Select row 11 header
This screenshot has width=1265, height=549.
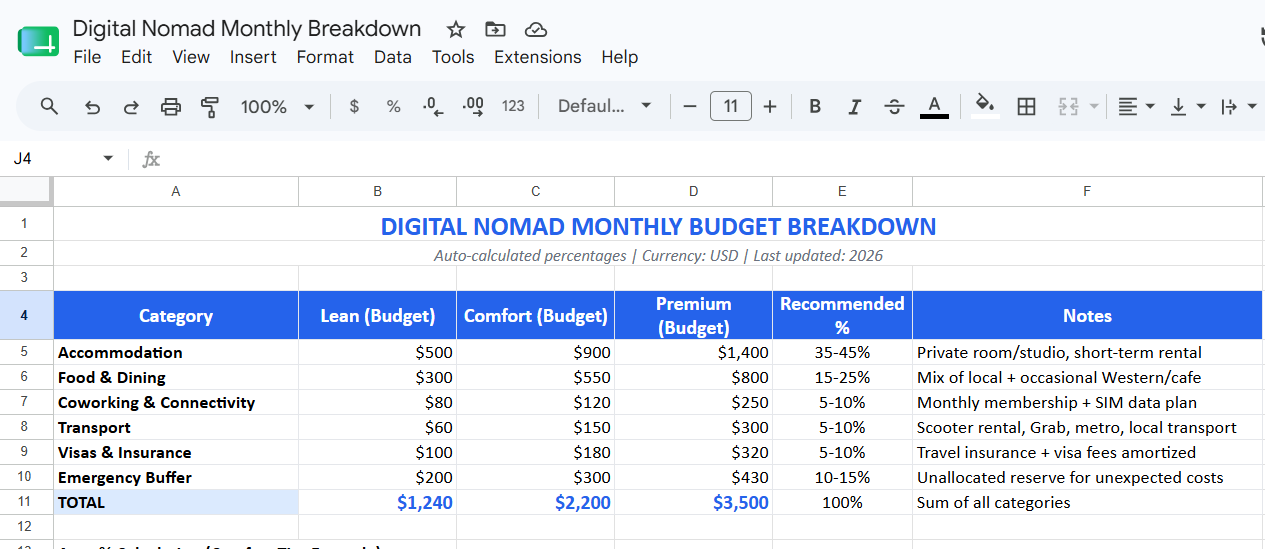coord(26,502)
